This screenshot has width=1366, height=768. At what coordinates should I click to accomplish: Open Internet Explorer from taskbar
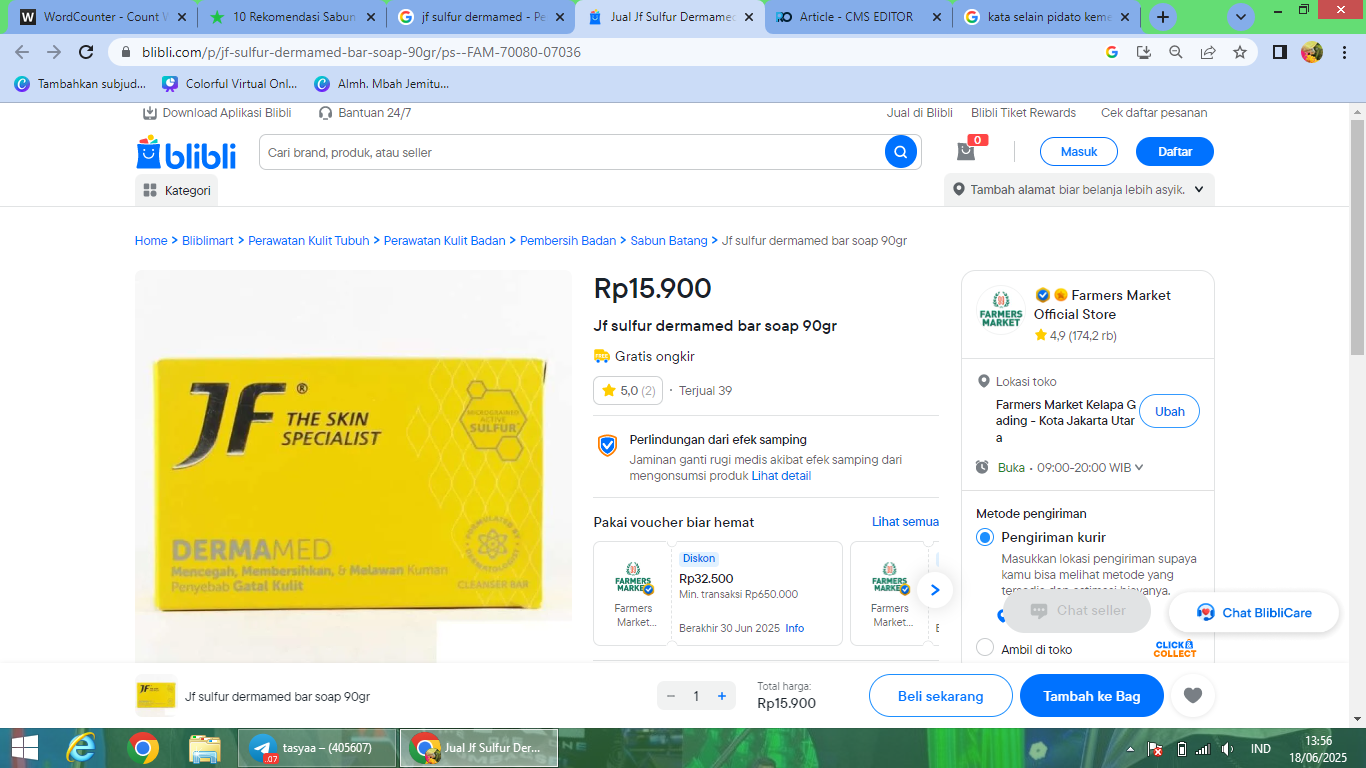82,748
